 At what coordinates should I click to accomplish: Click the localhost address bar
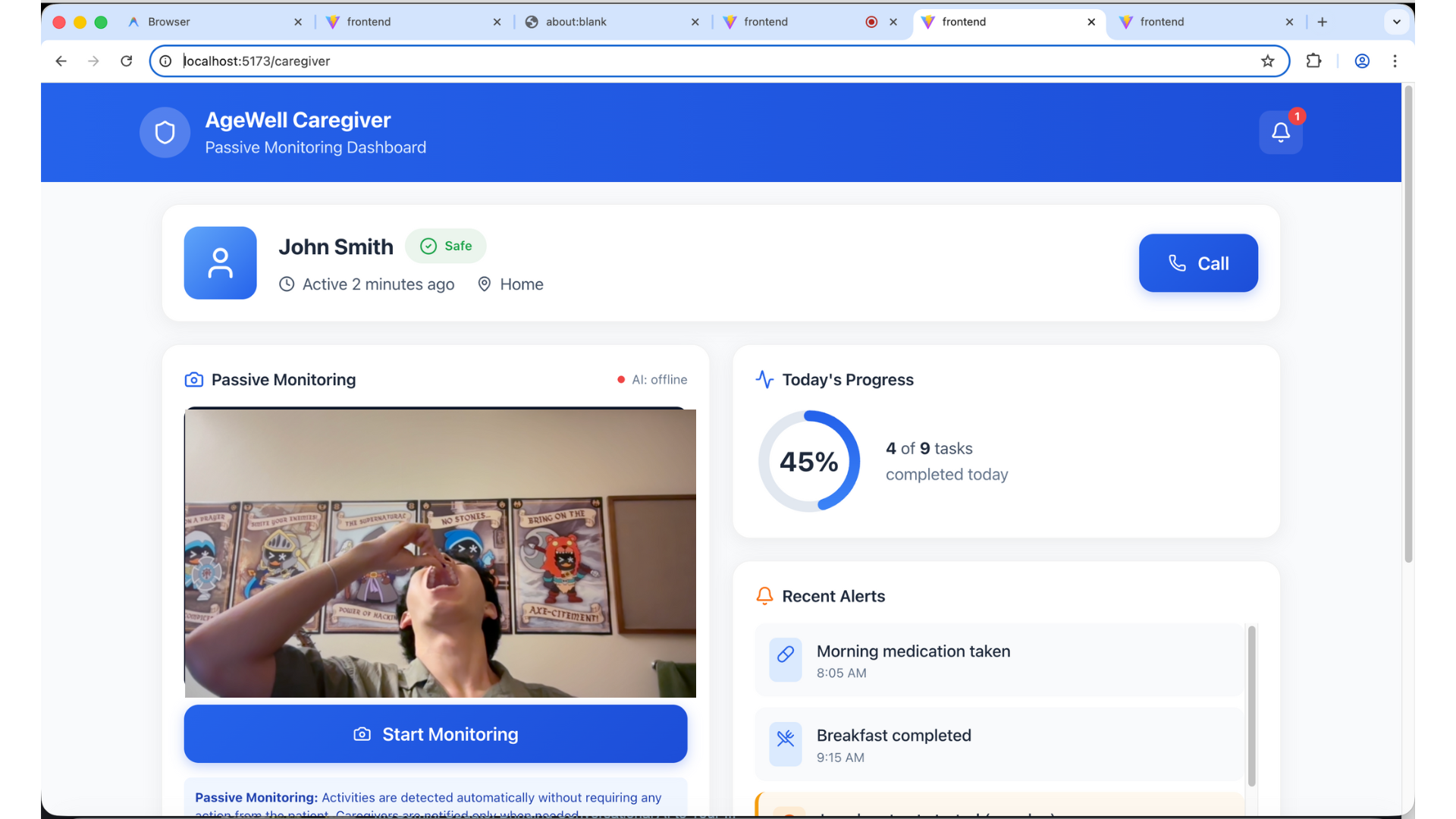tap(682, 61)
